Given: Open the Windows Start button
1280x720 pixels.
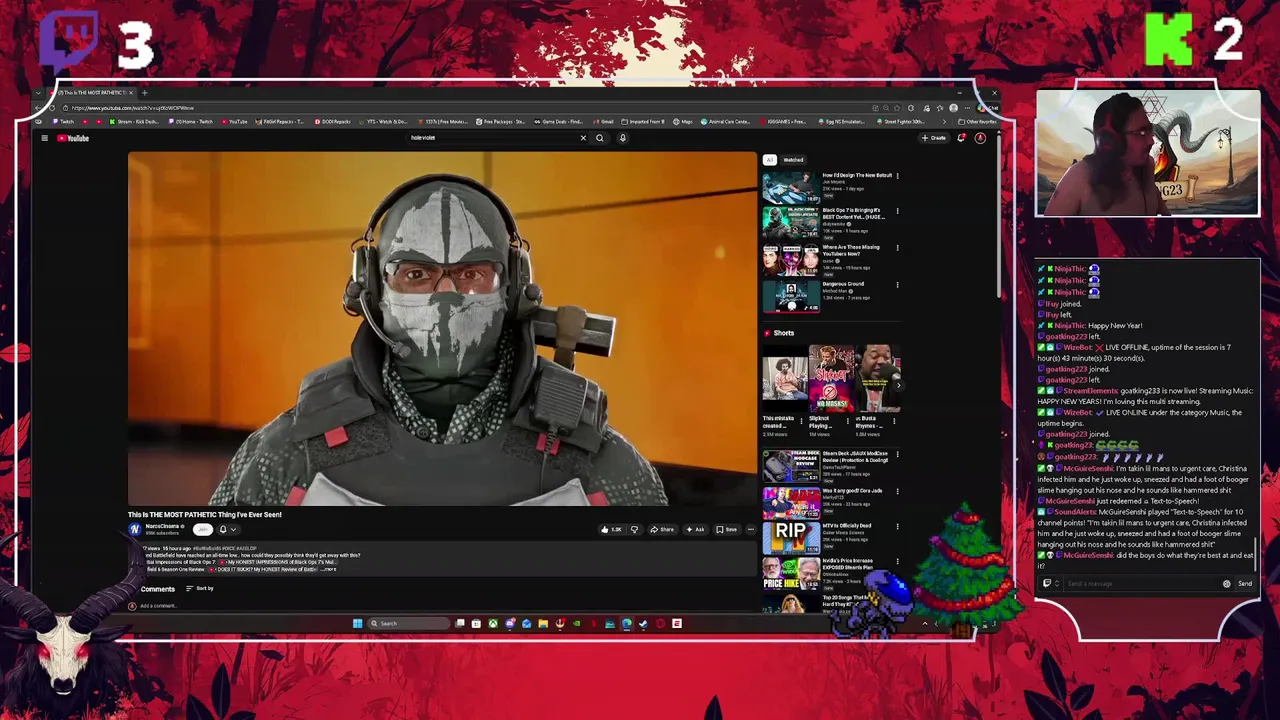Looking at the screenshot, I should [x=357, y=624].
